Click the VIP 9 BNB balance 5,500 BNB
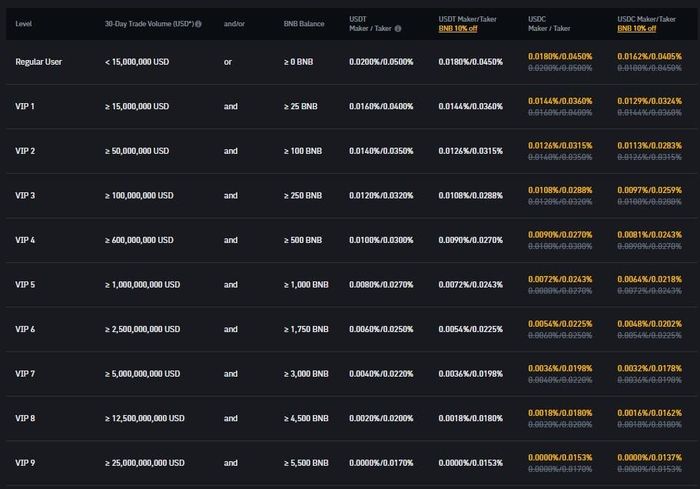This screenshot has height=489, width=700. (x=306, y=463)
